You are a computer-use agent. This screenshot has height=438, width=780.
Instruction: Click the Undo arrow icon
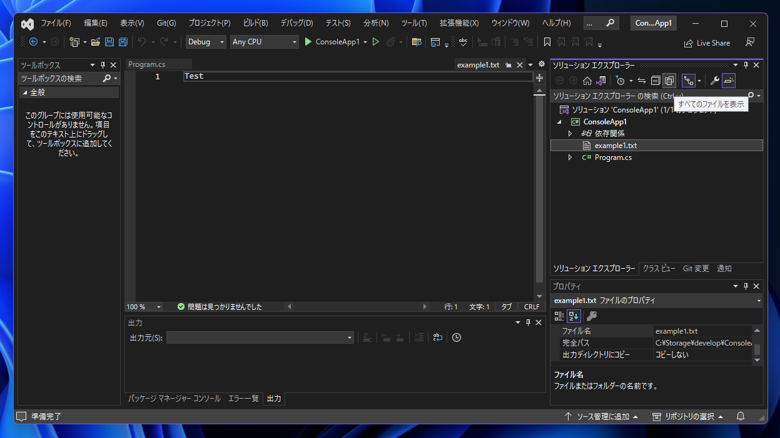coord(142,42)
